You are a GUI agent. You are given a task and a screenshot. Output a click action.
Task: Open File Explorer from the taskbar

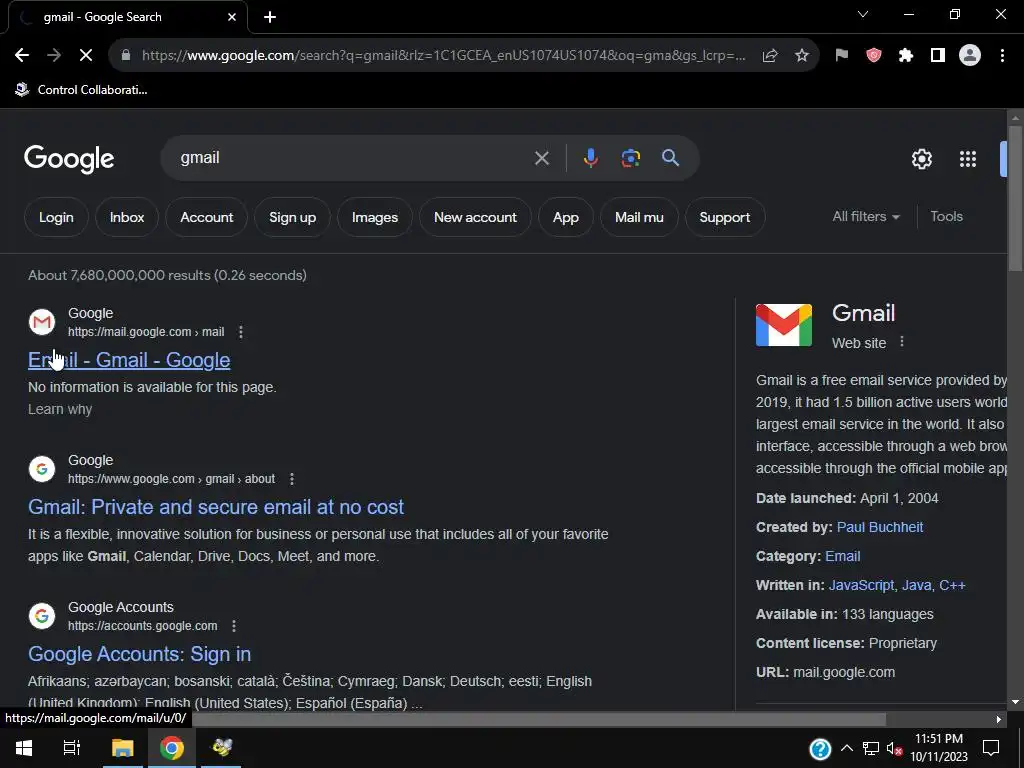point(122,748)
